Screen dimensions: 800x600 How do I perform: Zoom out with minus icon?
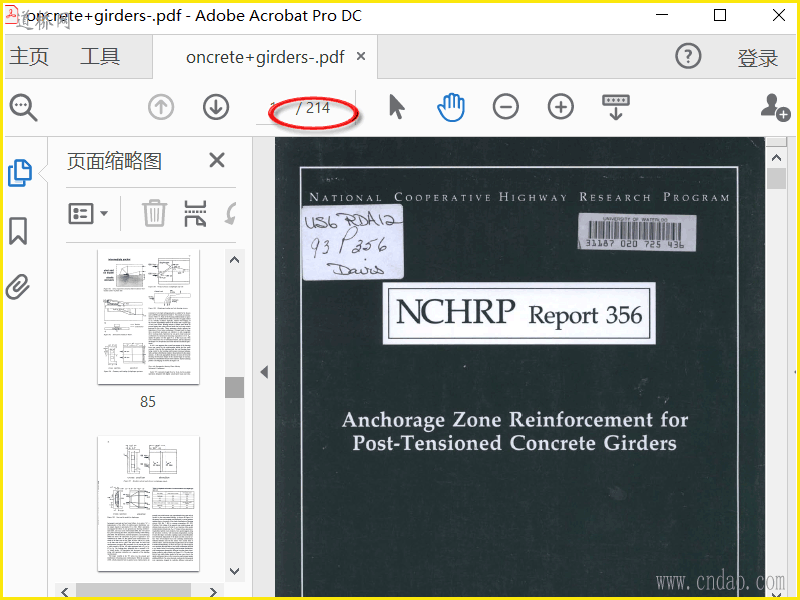[x=506, y=107]
